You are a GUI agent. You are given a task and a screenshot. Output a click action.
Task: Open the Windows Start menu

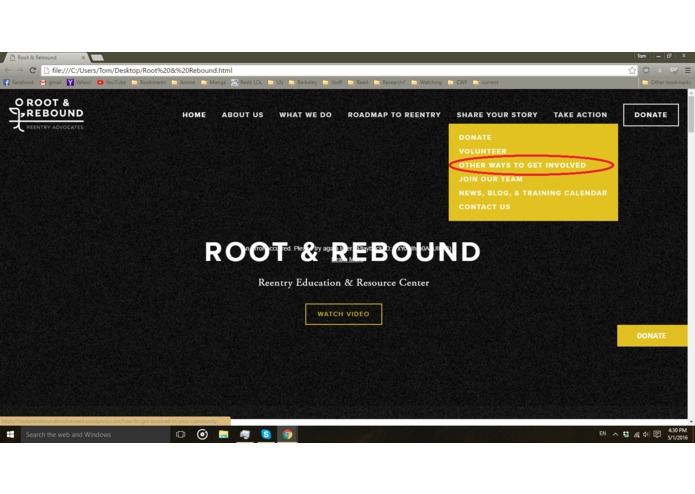(10, 435)
